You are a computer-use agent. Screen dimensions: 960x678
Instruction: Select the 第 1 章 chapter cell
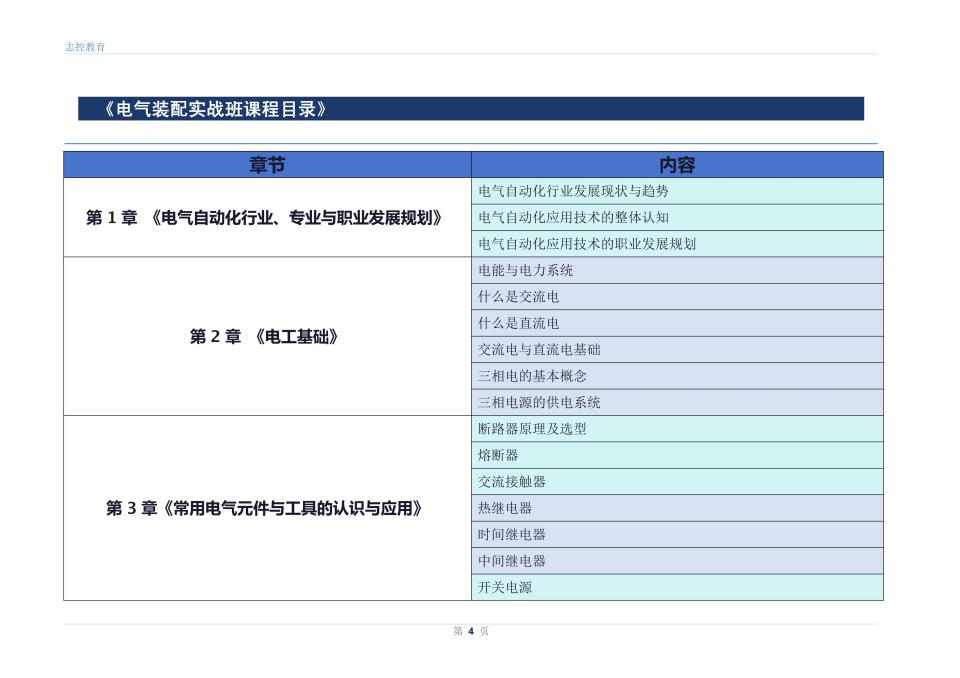pos(268,217)
